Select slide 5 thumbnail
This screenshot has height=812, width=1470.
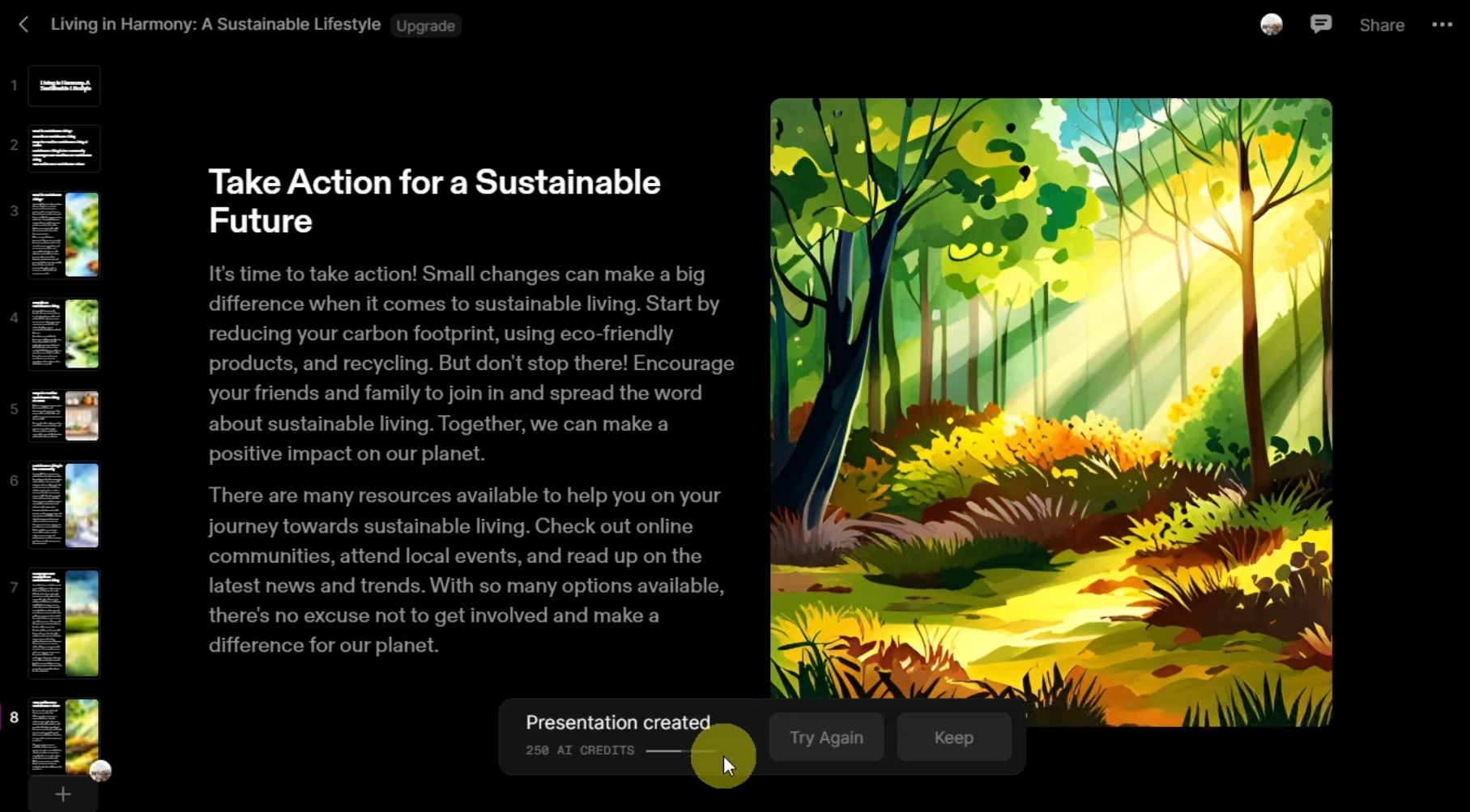coord(64,416)
